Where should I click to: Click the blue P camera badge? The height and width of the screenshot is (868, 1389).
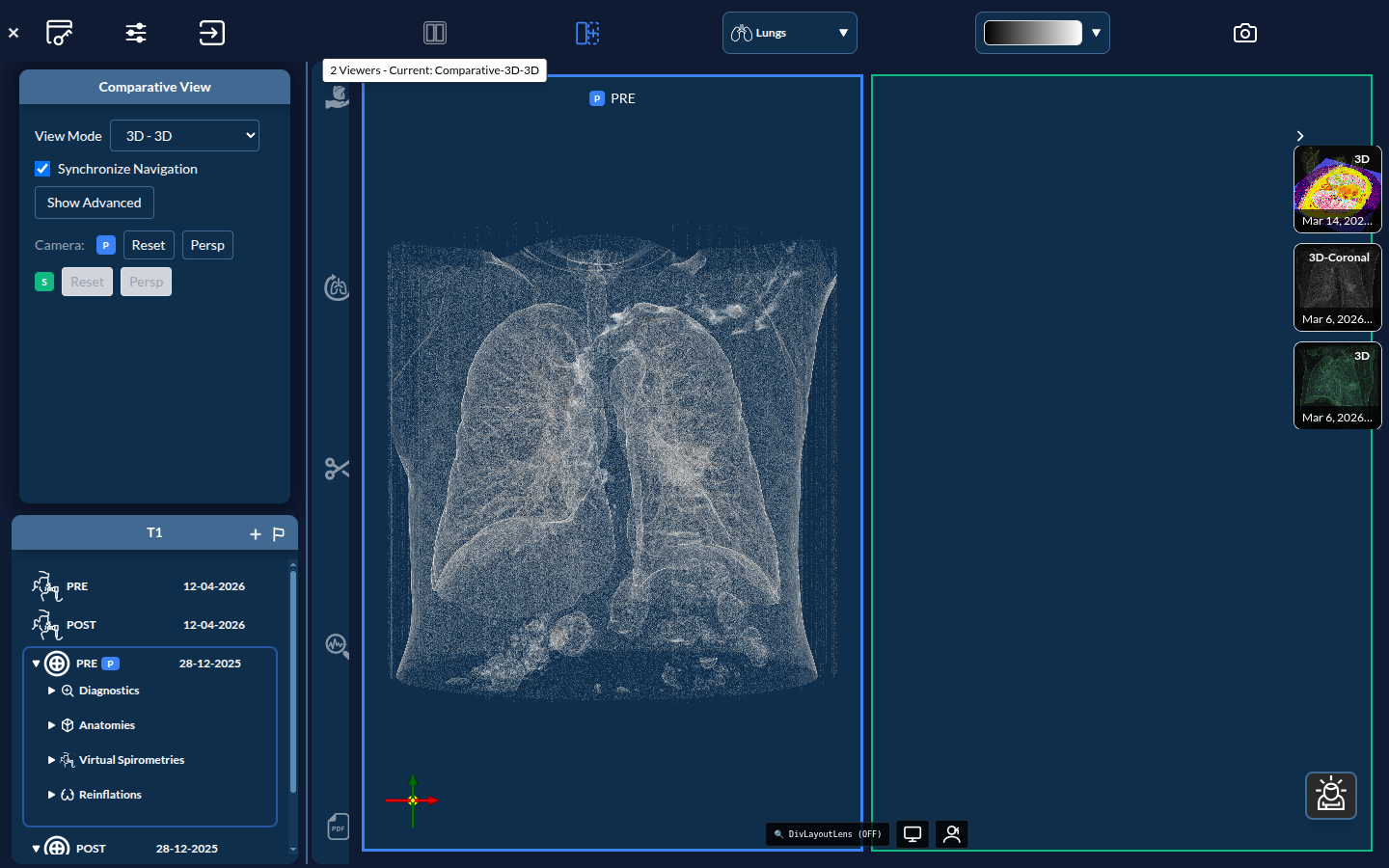(x=106, y=245)
